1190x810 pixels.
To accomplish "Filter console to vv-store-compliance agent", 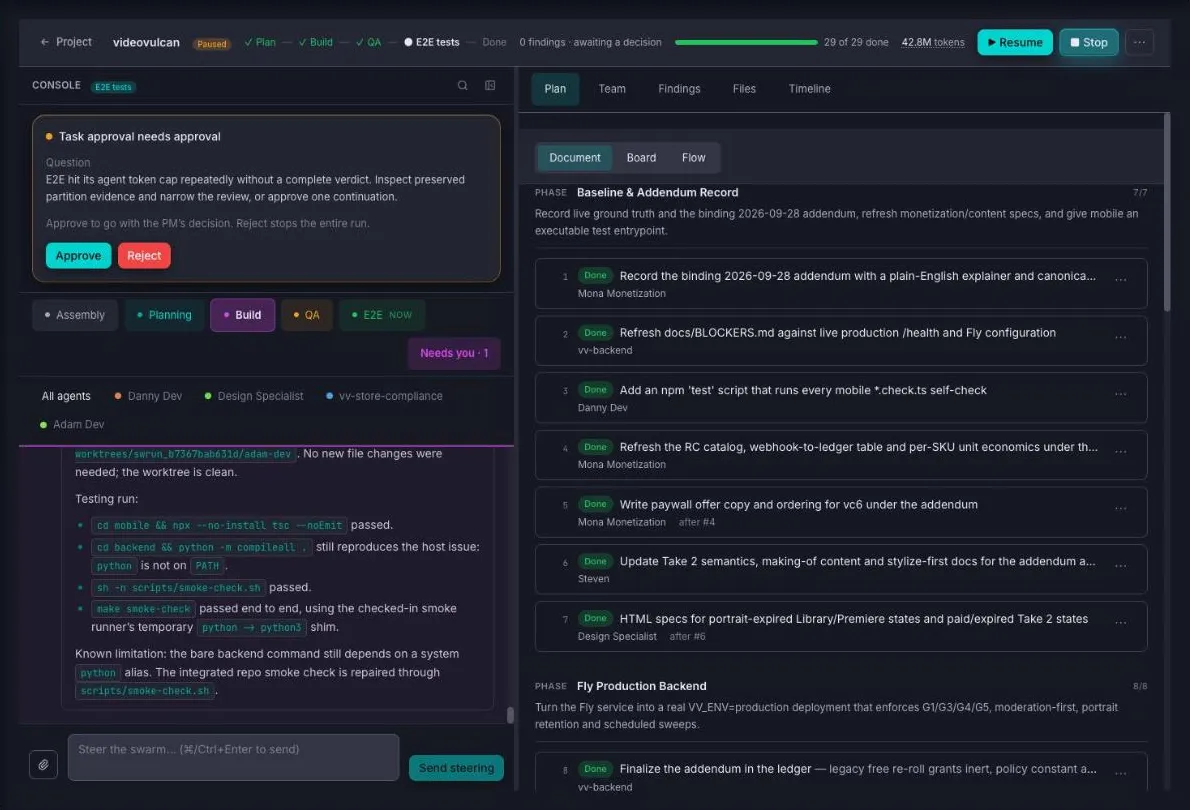I will [384, 396].
